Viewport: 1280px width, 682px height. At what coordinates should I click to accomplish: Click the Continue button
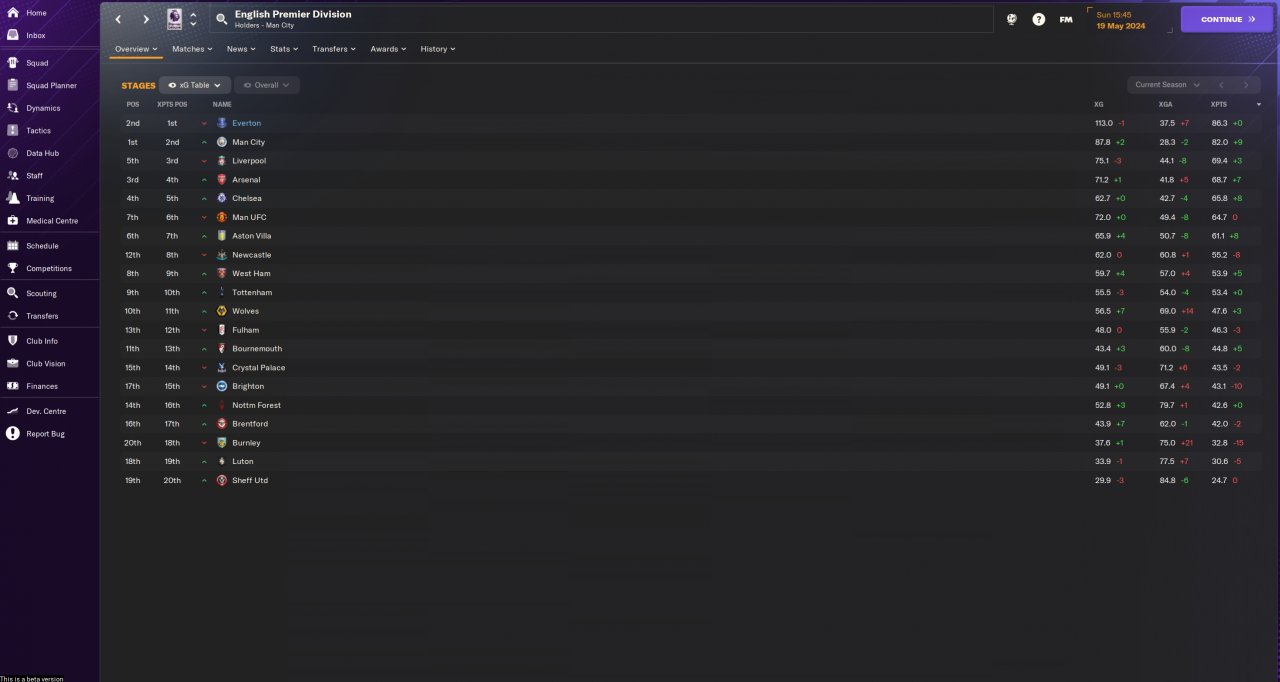(x=1226, y=19)
